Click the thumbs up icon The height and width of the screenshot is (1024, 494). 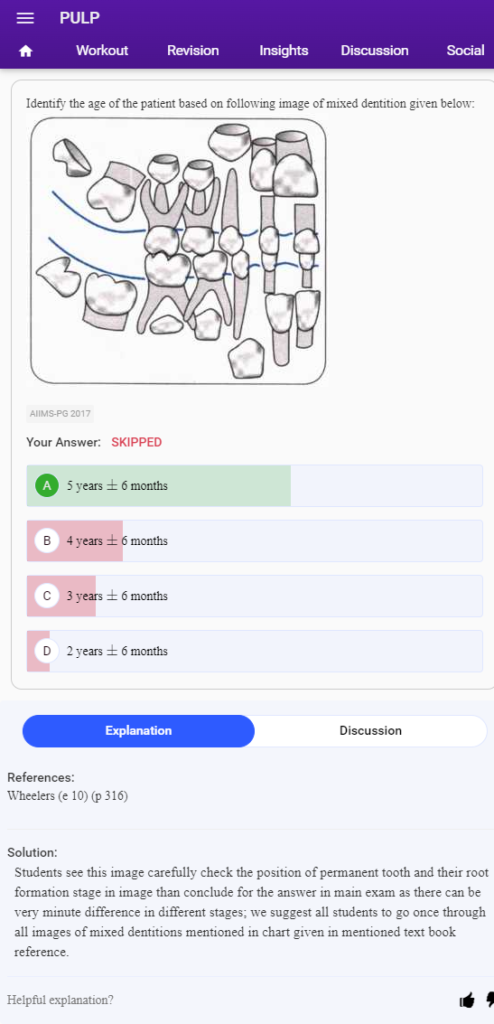click(467, 999)
